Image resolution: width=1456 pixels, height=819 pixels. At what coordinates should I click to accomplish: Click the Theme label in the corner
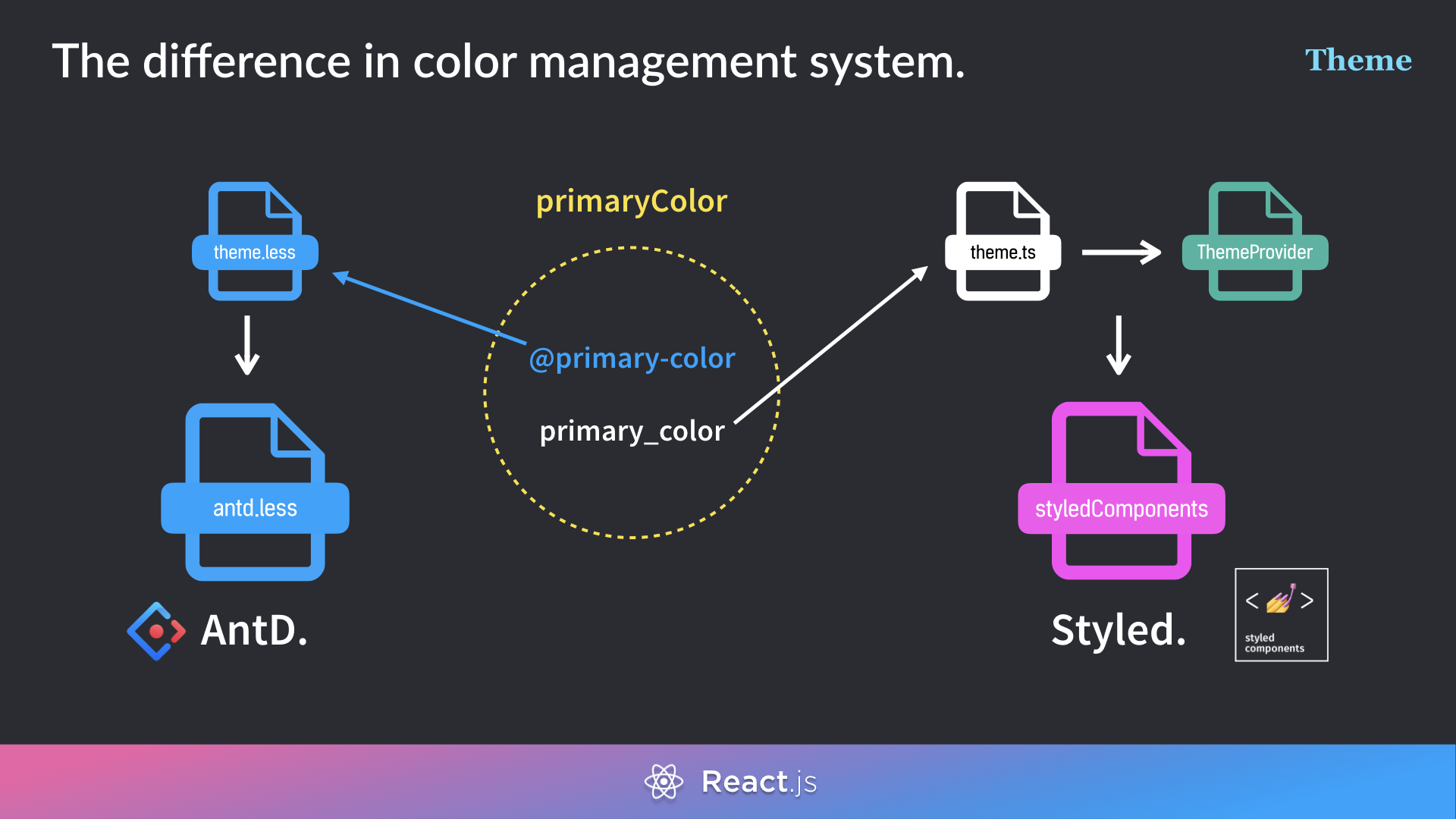tap(1357, 60)
